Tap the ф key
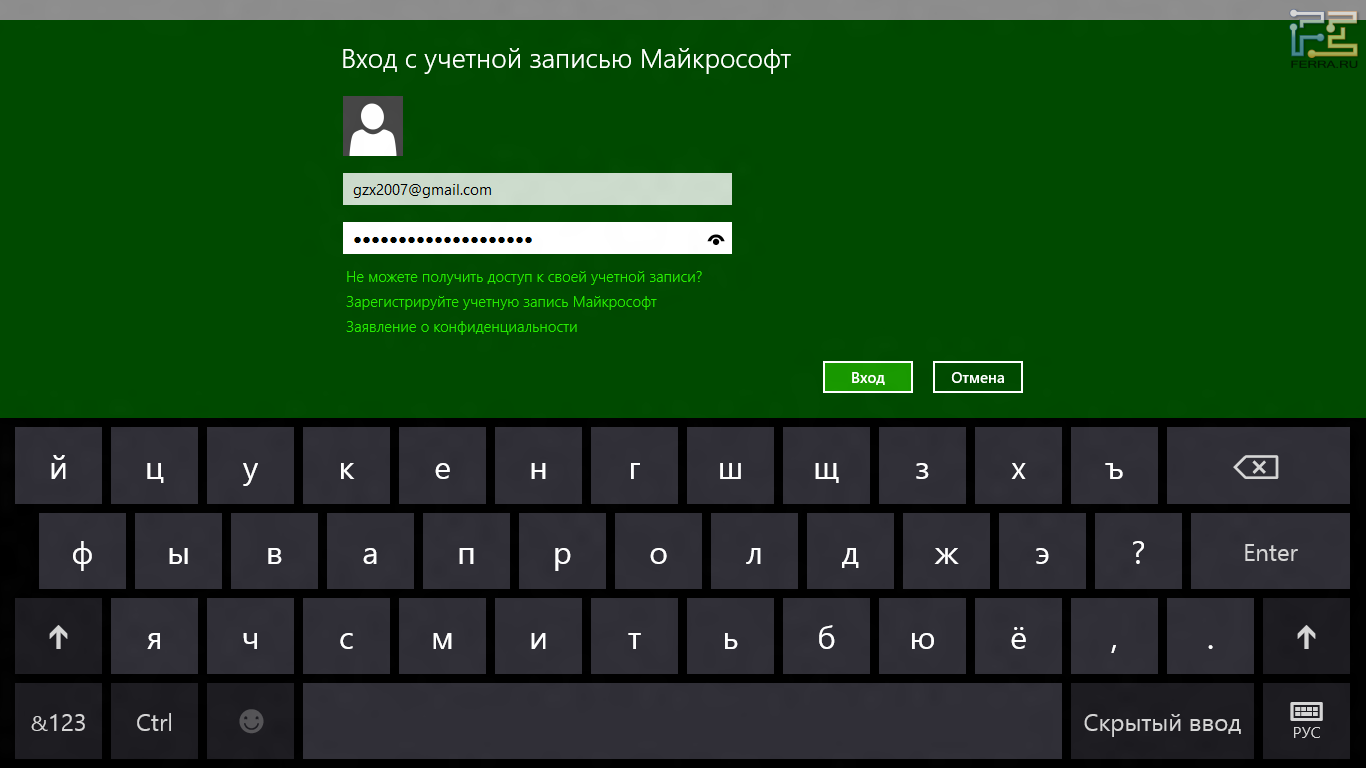1366x768 pixels. tap(82, 552)
